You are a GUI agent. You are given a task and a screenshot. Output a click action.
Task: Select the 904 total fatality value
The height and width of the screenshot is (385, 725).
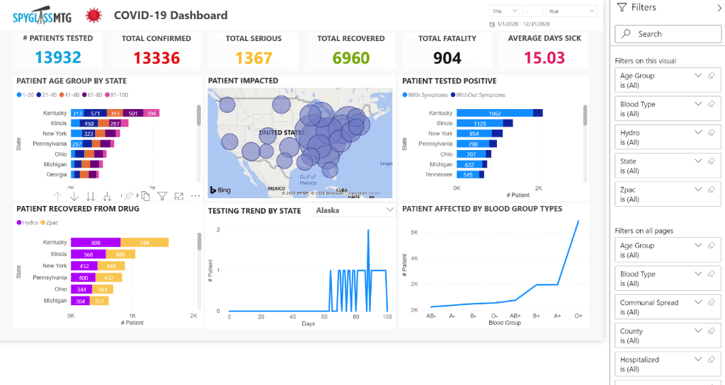tap(447, 58)
